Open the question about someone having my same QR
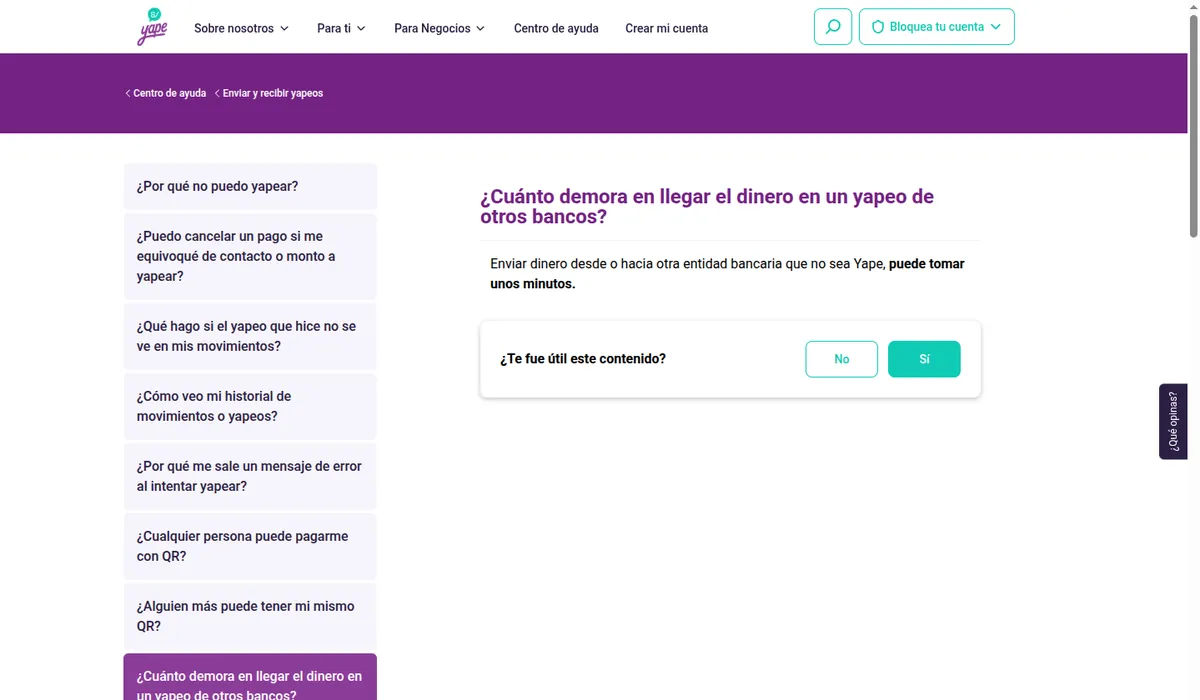 250,616
